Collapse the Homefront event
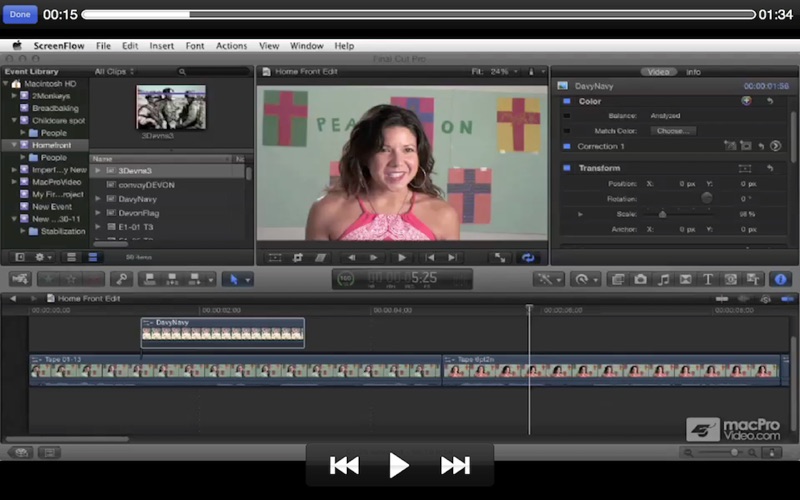Image resolution: width=800 pixels, height=500 pixels. click(14, 145)
